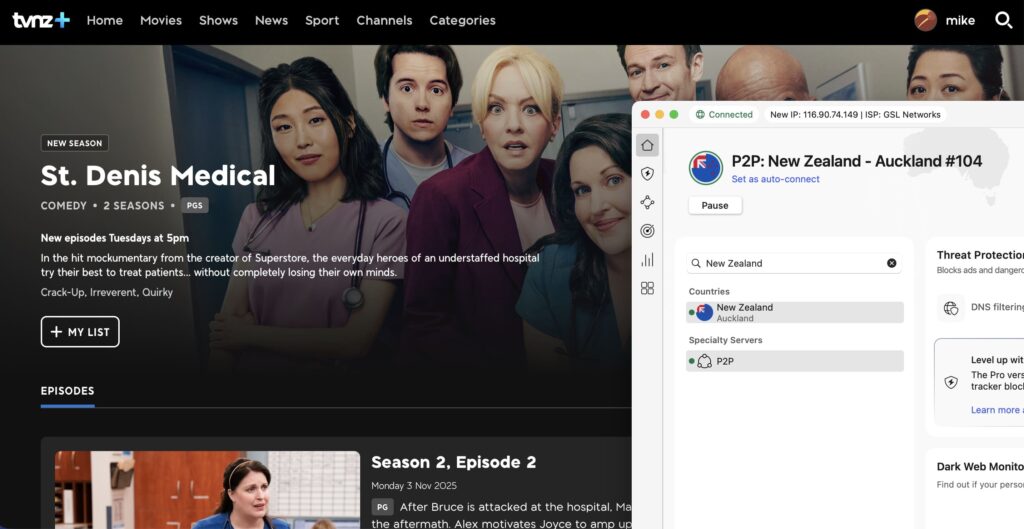Screen dimensions: 1024x529
Task: Click the P2P: New Zealand - Auckland #104 heading
Action: pos(857,161)
